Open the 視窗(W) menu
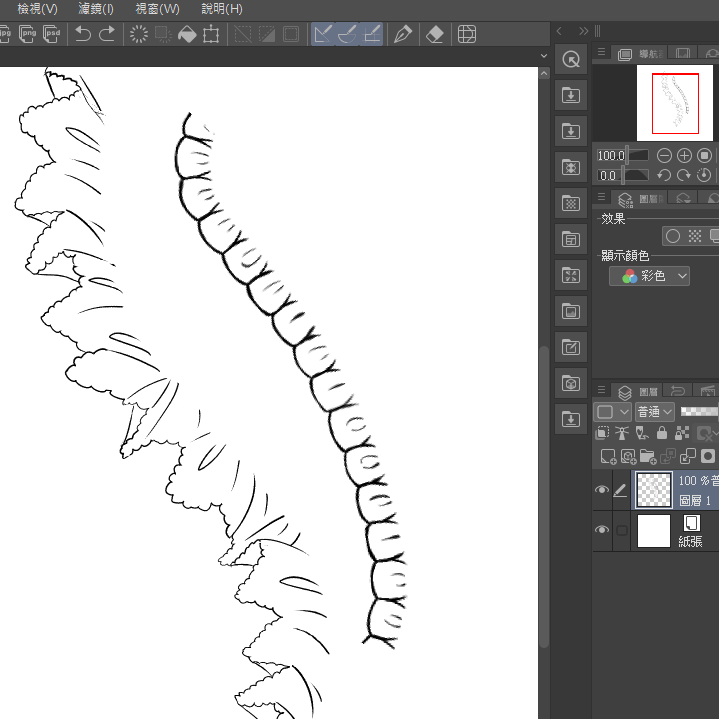Screen dimensions: 719x719 click(x=157, y=9)
